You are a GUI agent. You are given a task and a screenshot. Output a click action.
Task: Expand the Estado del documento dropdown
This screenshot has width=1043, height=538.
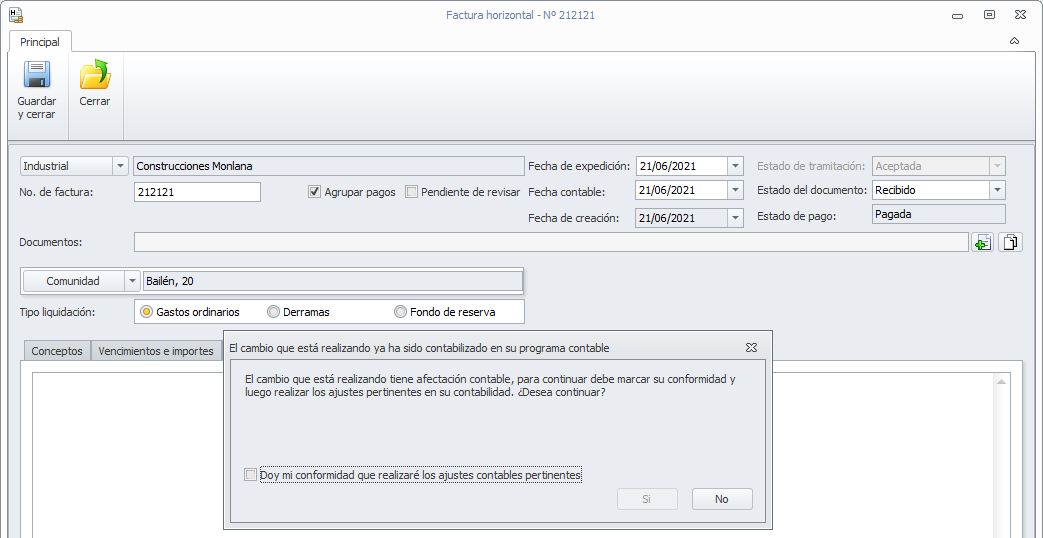[x=997, y=190]
